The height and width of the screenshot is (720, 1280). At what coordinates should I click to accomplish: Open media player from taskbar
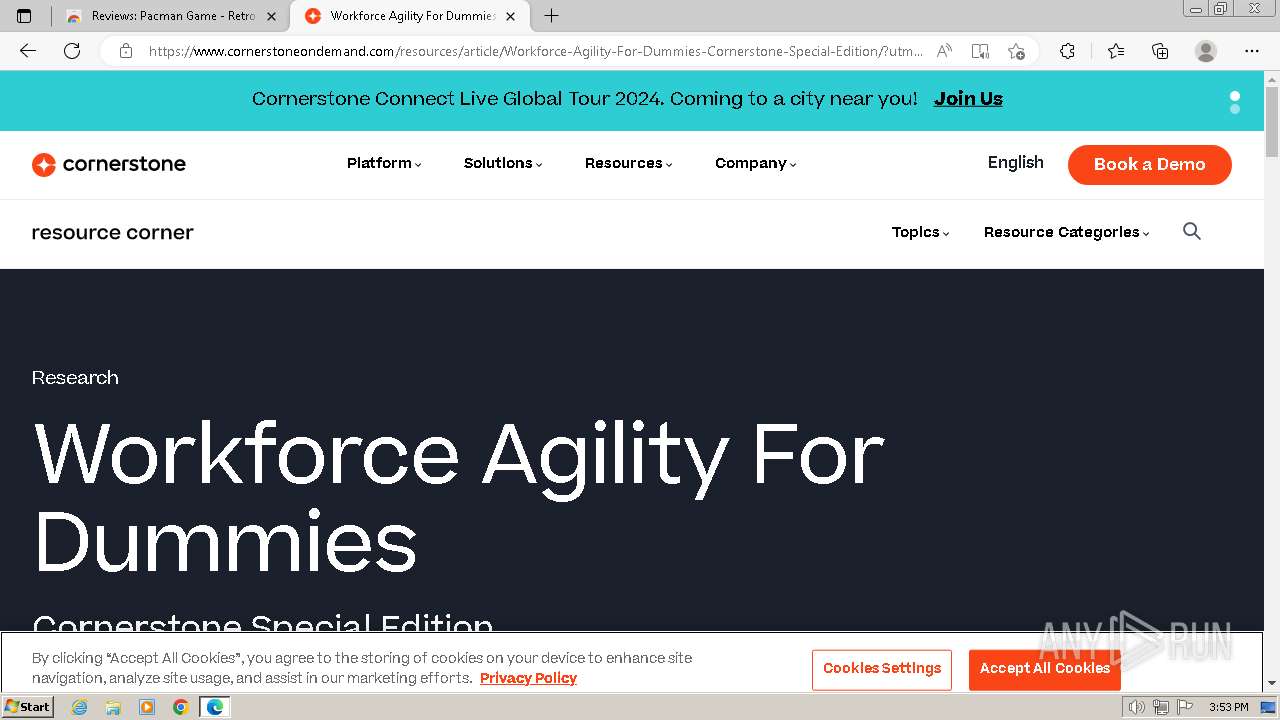click(147, 707)
